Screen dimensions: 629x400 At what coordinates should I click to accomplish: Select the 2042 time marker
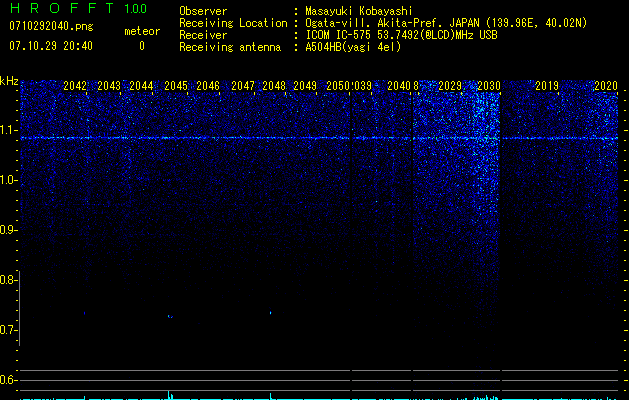point(75,86)
